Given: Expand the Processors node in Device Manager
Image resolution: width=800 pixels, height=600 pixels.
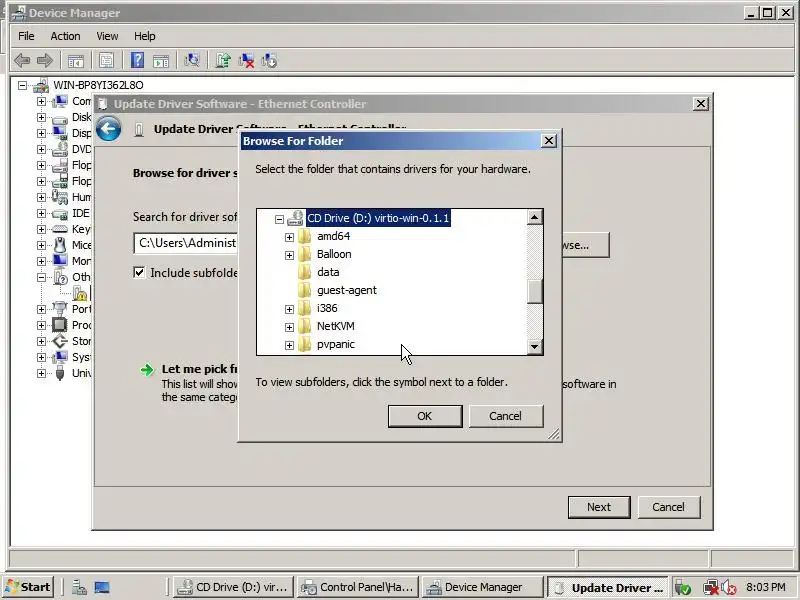Looking at the screenshot, I should 41,325.
